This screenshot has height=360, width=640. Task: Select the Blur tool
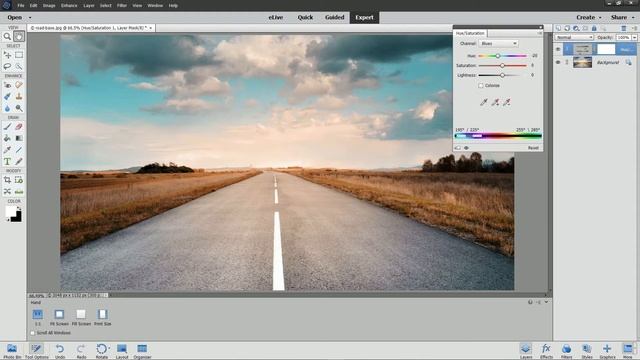click(x=7, y=108)
